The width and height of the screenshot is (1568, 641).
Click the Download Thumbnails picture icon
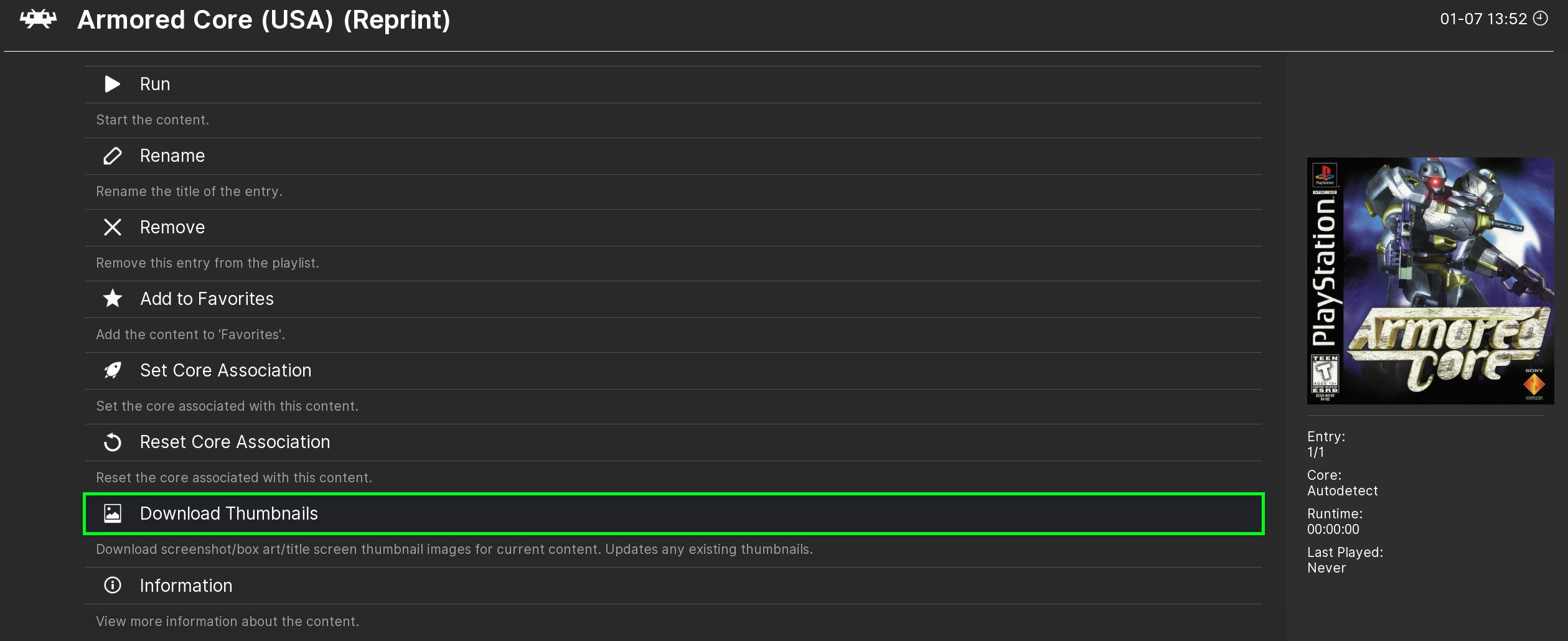click(x=112, y=513)
